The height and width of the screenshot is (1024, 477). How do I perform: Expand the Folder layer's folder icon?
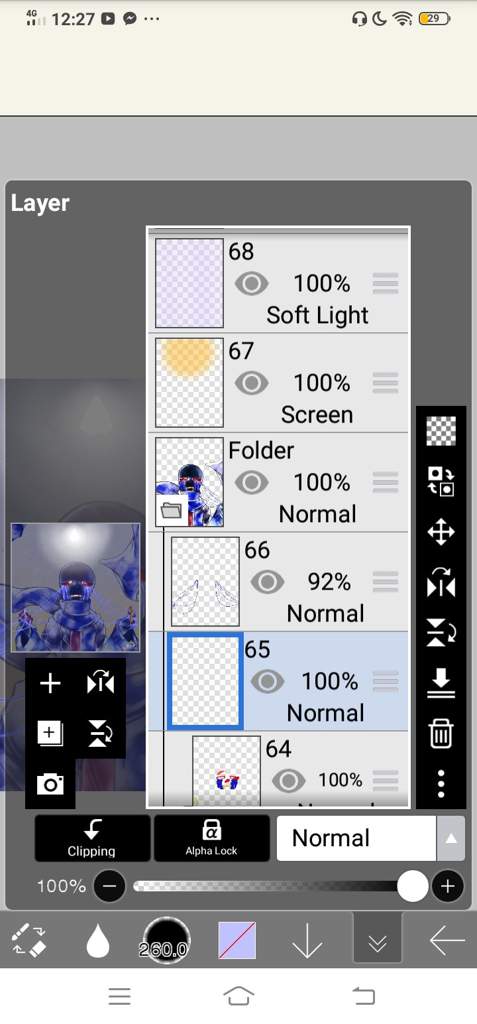pyautogui.click(x=171, y=511)
